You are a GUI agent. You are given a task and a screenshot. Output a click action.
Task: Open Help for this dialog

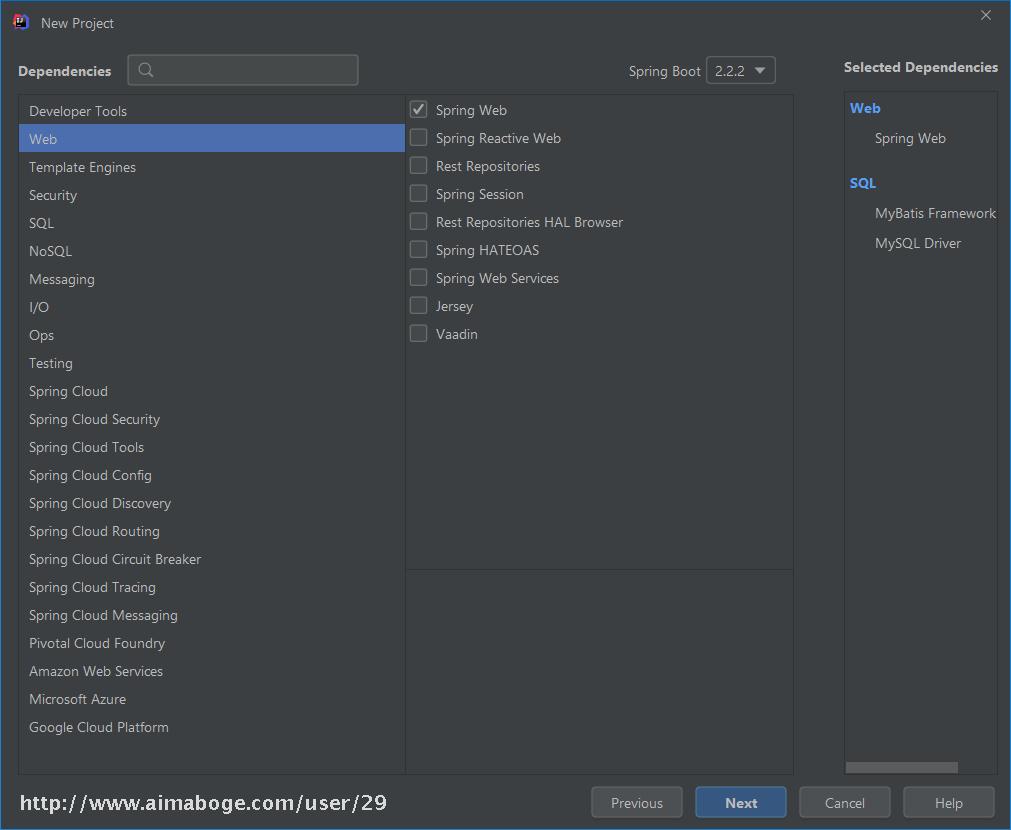pyautogui.click(x=948, y=803)
